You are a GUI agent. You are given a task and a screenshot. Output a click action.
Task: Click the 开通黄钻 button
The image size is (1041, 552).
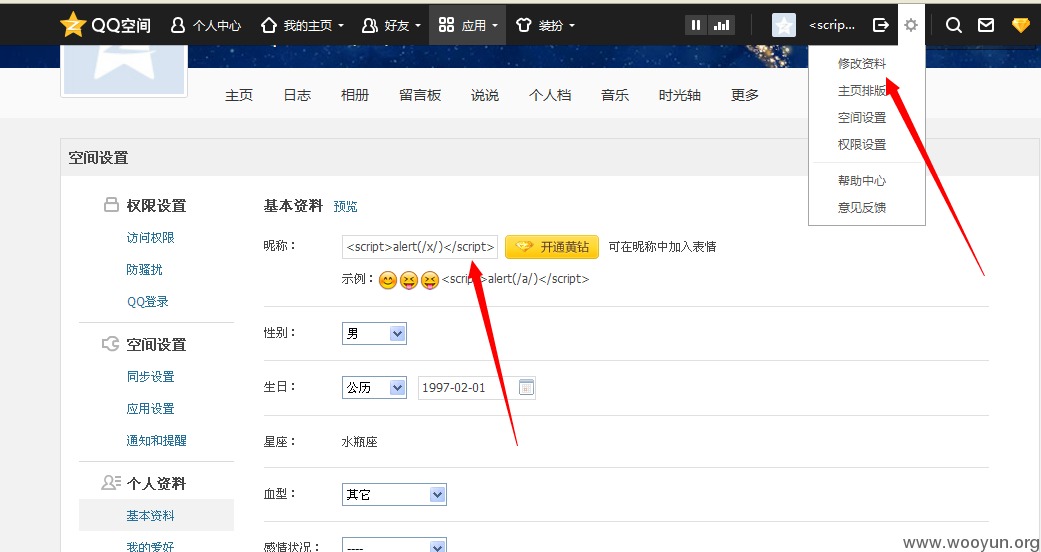552,246
